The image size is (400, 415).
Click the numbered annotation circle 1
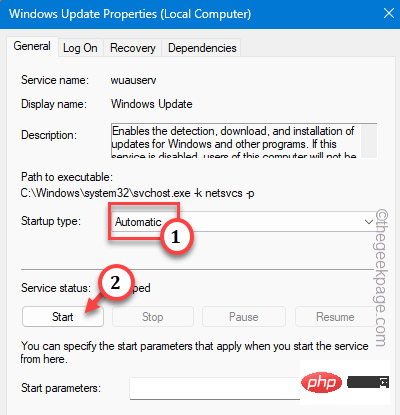tap(176, 237)
